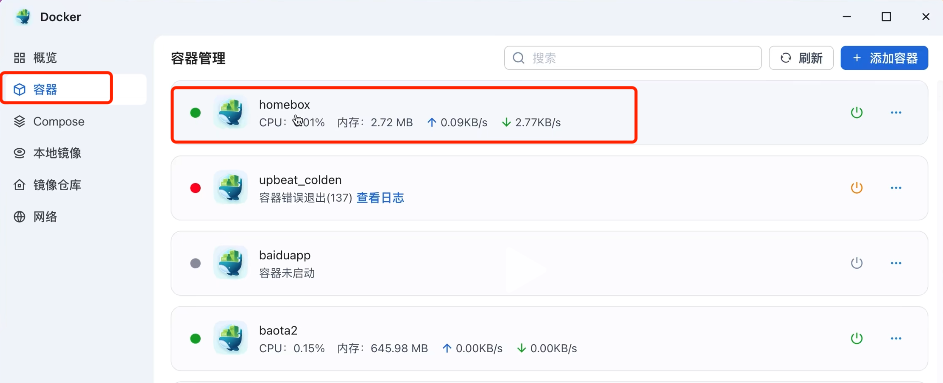
Task: Click the Docker whale logo in title bar
Action: [23, 17]
